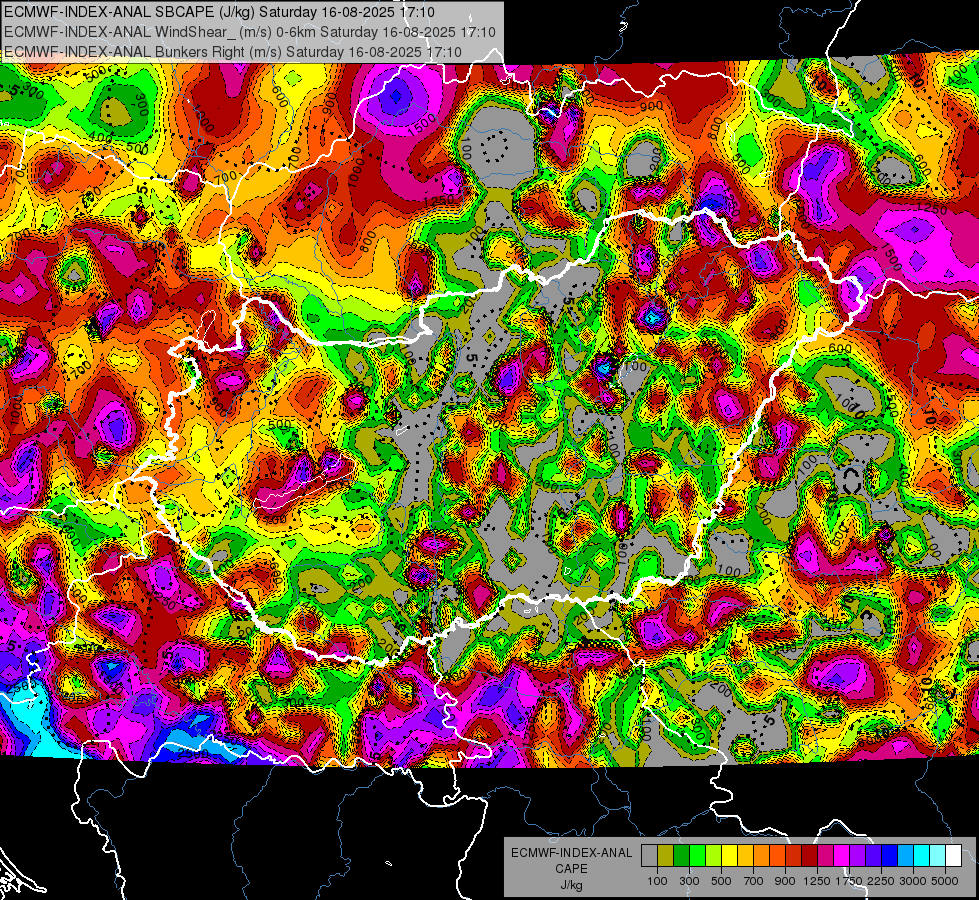Click the 700 legend scale value
979x900 pixels.
(754, 881)
